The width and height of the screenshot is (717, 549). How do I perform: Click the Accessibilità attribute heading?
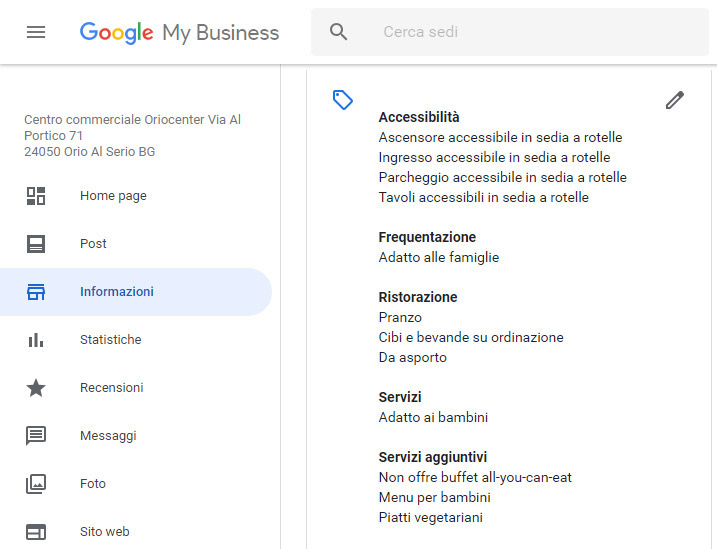click(x=419, y=117)
